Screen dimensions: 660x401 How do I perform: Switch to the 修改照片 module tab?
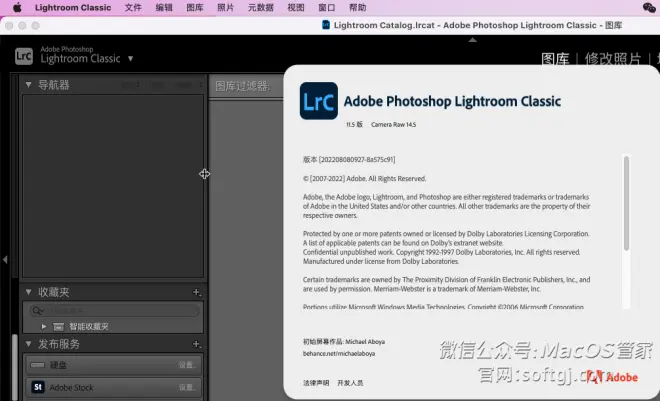(612, 59)
